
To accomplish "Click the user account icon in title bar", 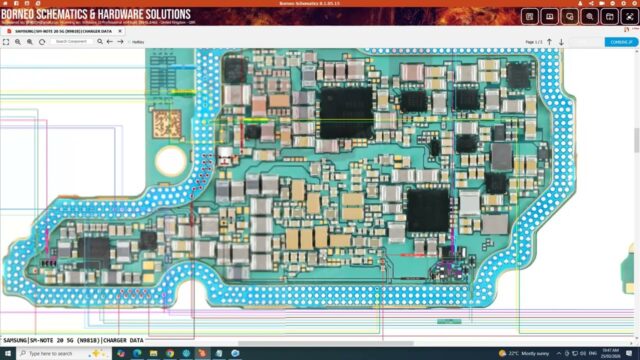I will coord(580,3).
